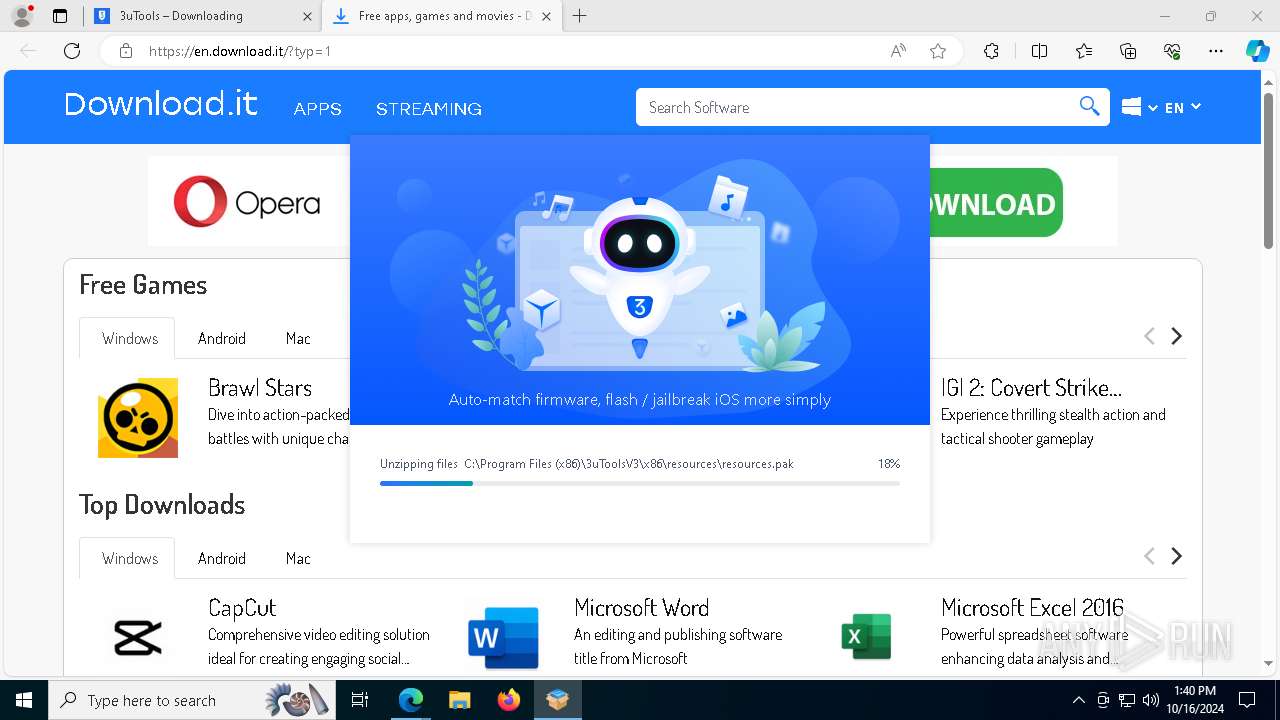The width and height of the screenshot is (1280, 720).
Task: Click the search magnifier icon
Action: click(x=1090, y=107)
